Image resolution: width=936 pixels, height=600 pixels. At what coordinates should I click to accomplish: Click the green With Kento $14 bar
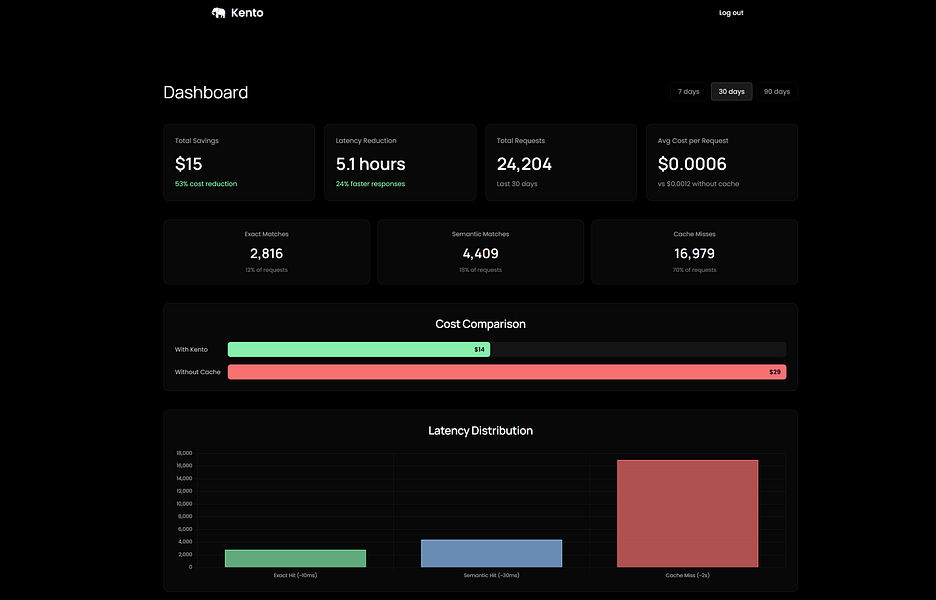(359, 350)
